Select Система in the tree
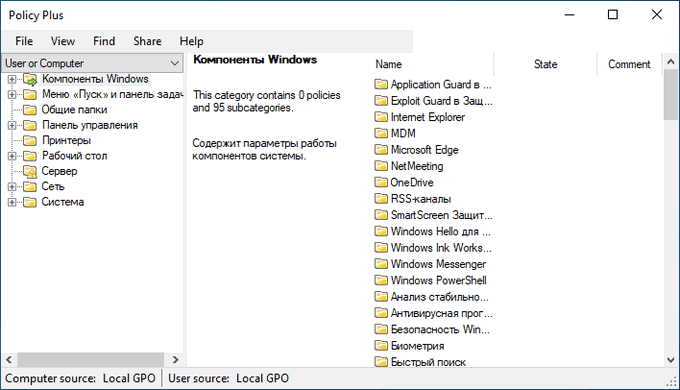Screen dimensions: 680x390 (x=63, y=202)
